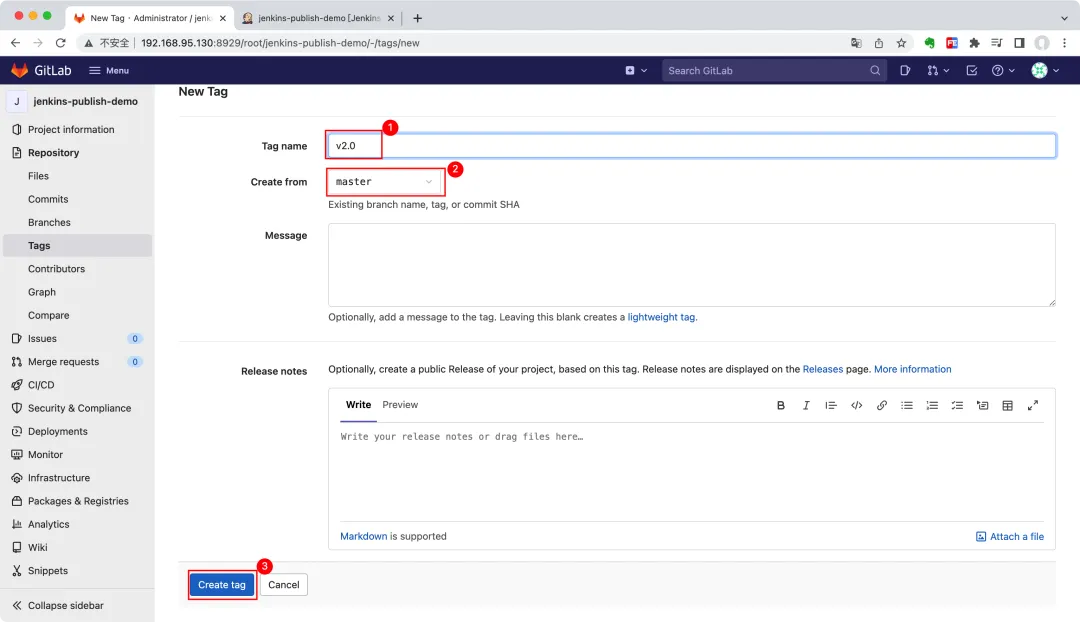The width and height of the screenshot is (1080, 622).
Task: Open the Help dropdown
Action: coord(1003,70)
